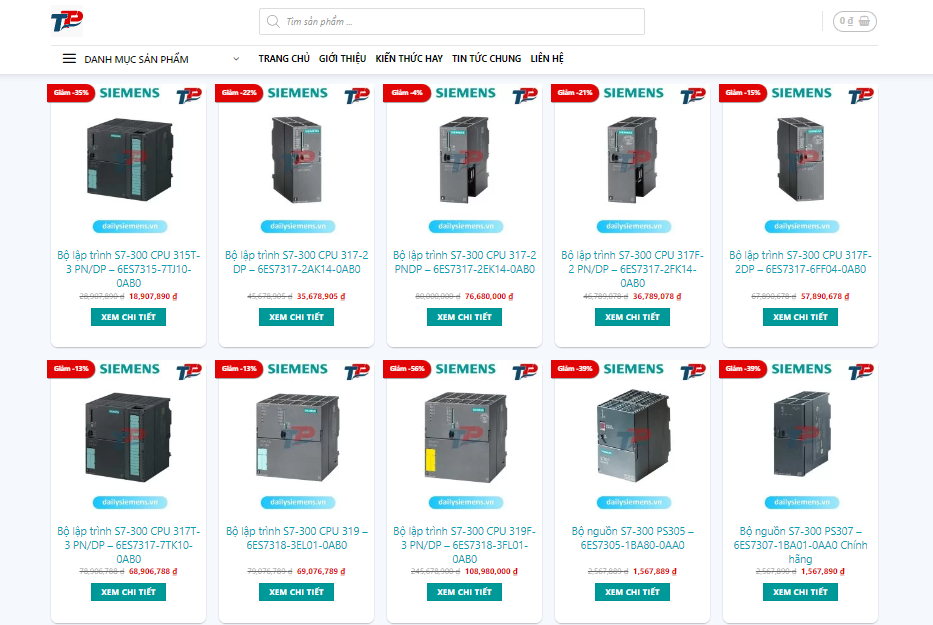Open product image of PS305 power supply

click(633, 438)
